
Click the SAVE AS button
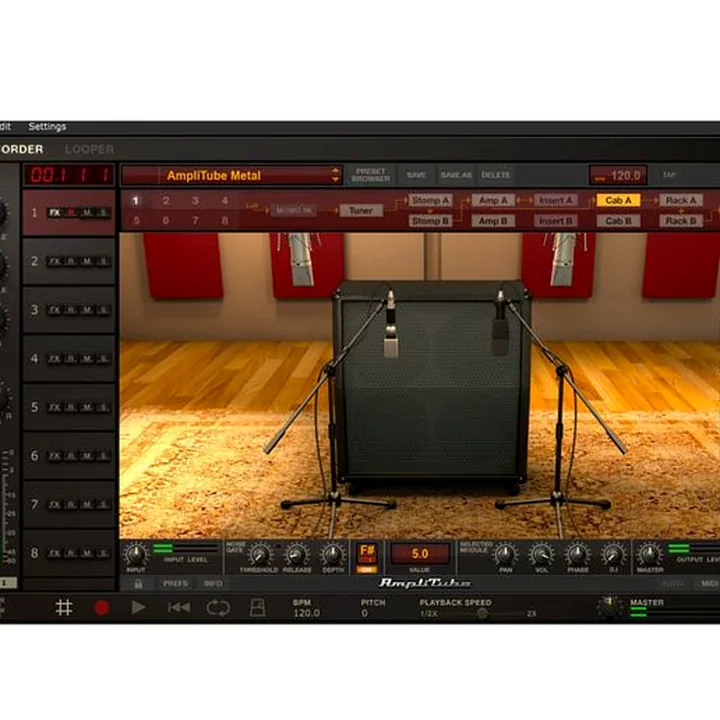click(456, 175)
